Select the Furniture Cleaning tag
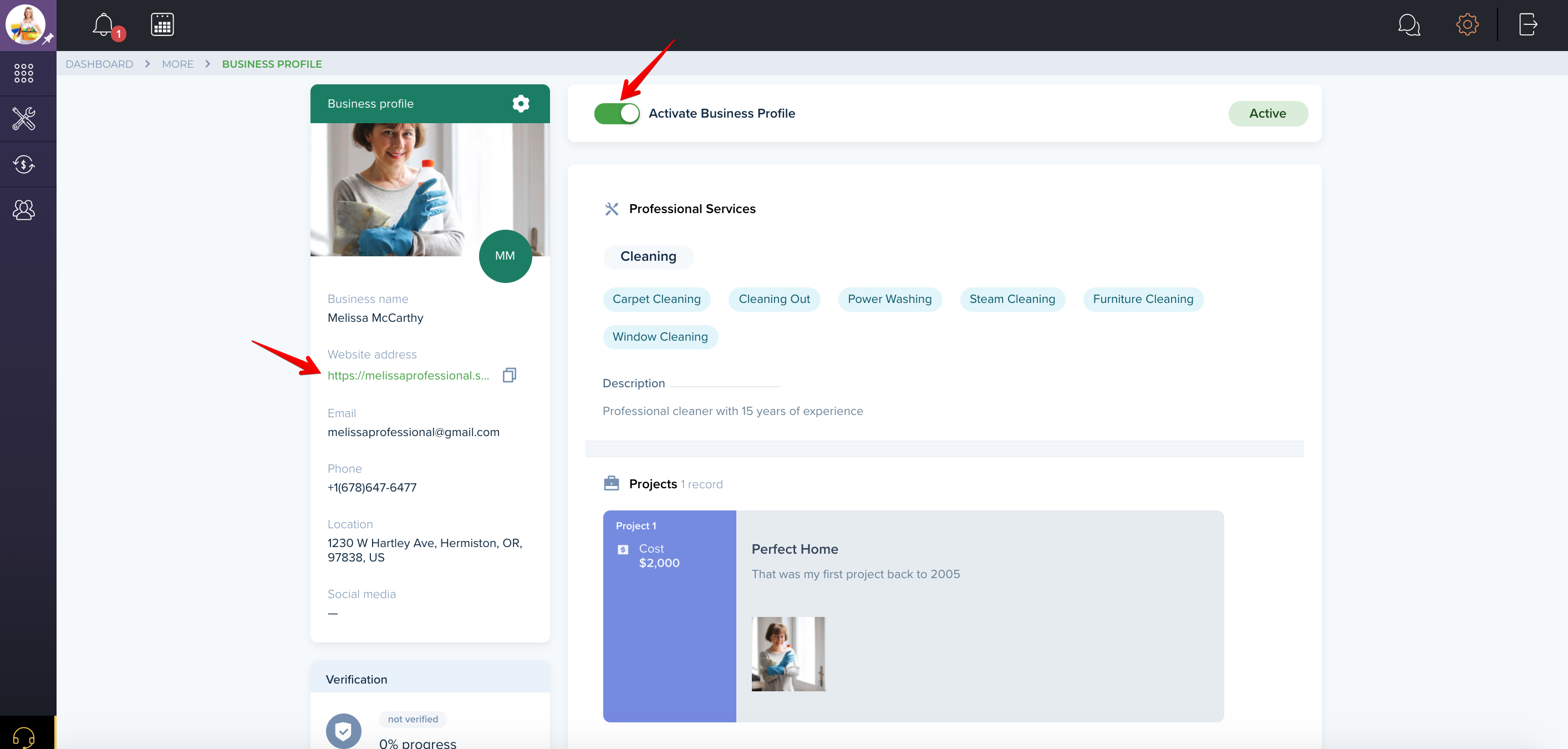Viewport: 1568px width, 749px height. pyautogui.click(x=1143, y=299)
